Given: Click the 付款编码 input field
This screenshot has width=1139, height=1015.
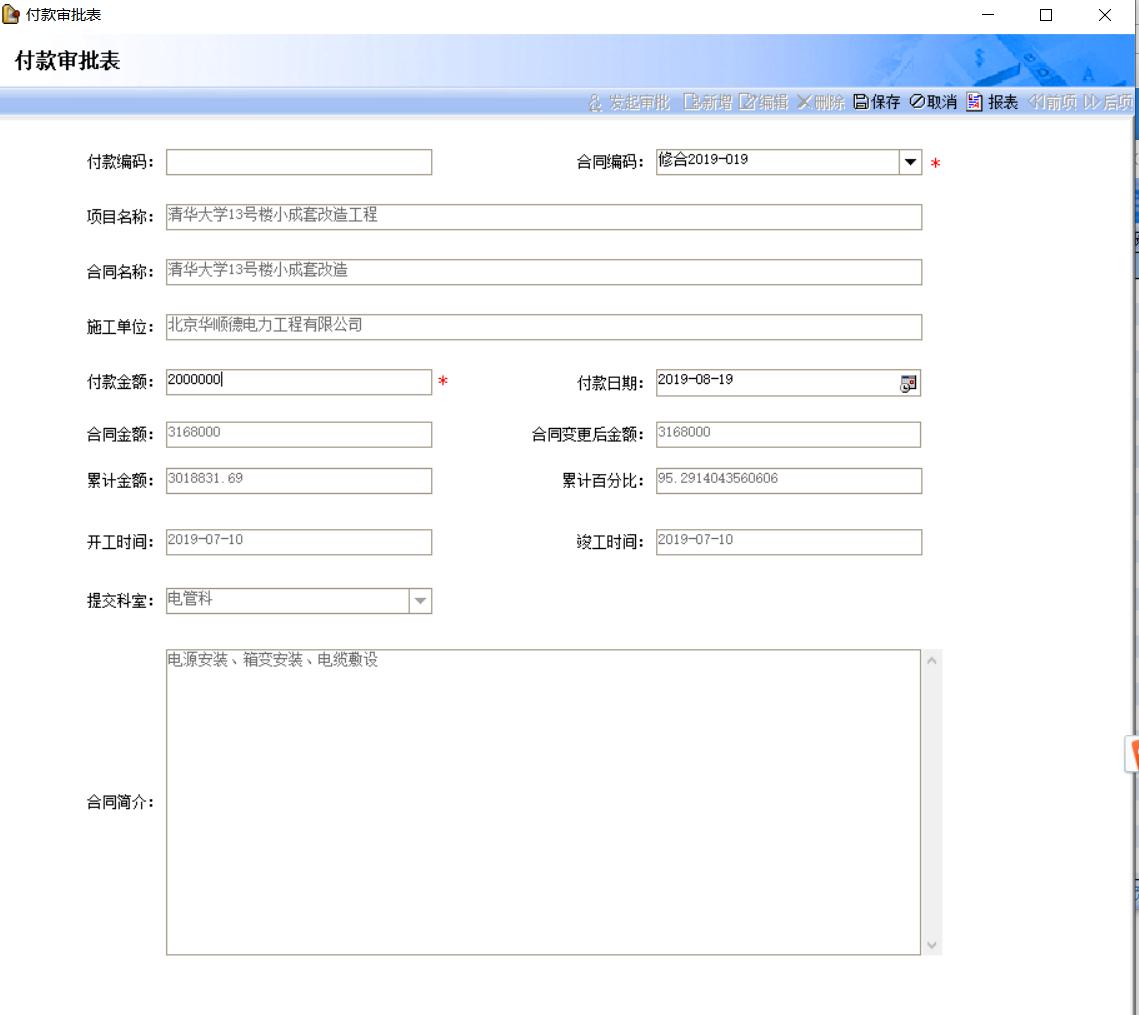Looking at the screenshot, I should 299,162.
